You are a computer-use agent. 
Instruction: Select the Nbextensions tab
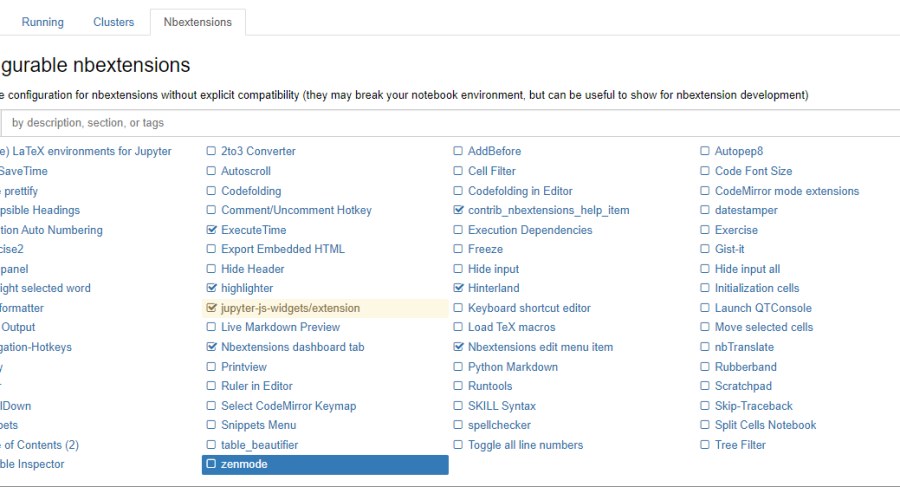[x=197, y=22]
